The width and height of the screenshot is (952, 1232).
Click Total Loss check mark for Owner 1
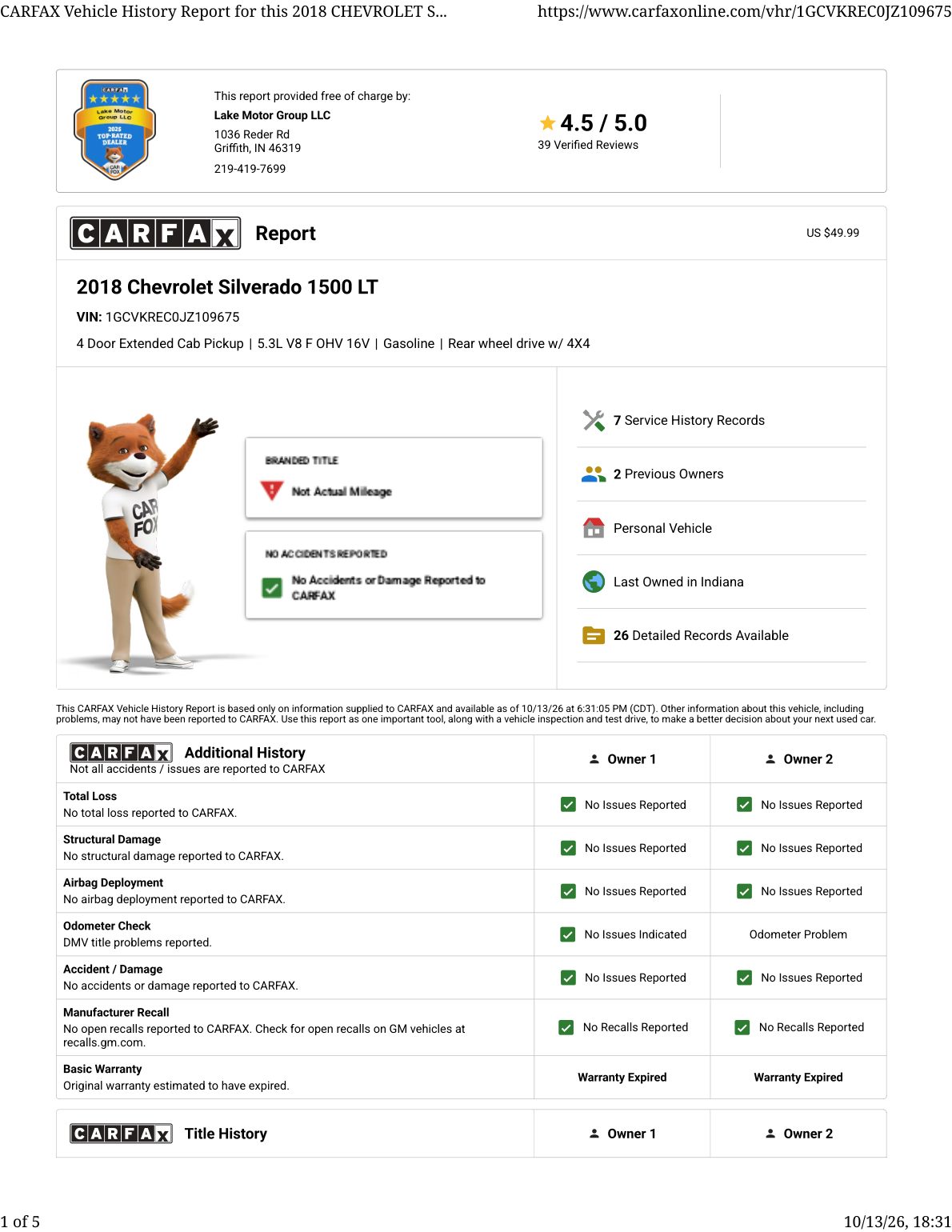click(568, 805)
